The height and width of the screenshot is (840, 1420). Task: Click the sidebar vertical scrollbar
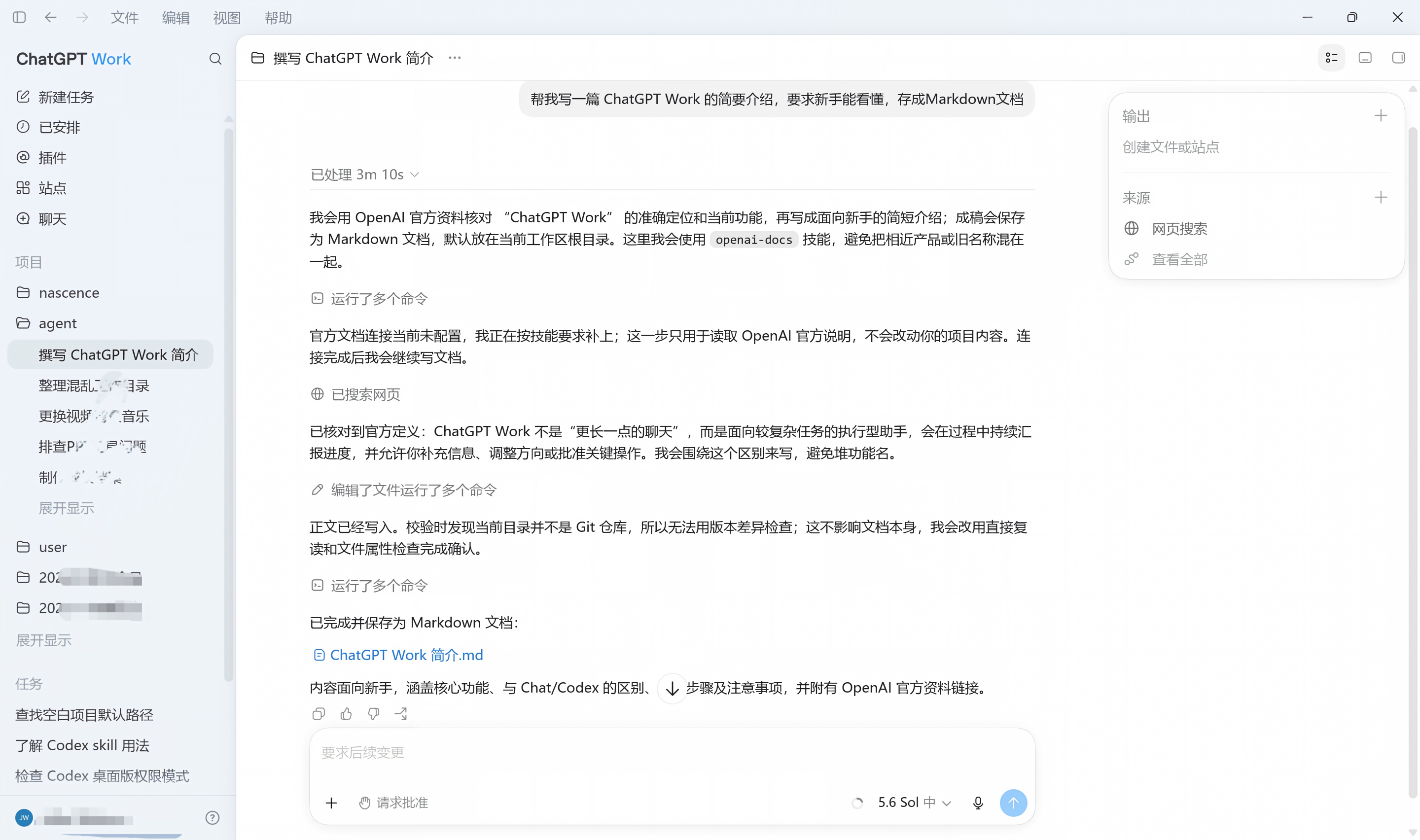coord(229,405)
